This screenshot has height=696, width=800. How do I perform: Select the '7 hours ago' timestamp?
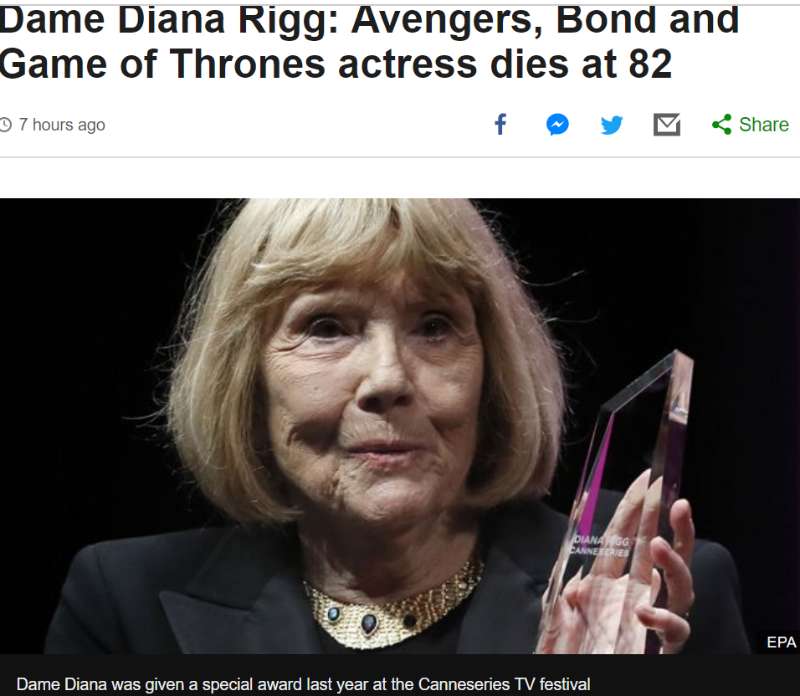pyautogui.click(x=62, y=125)
